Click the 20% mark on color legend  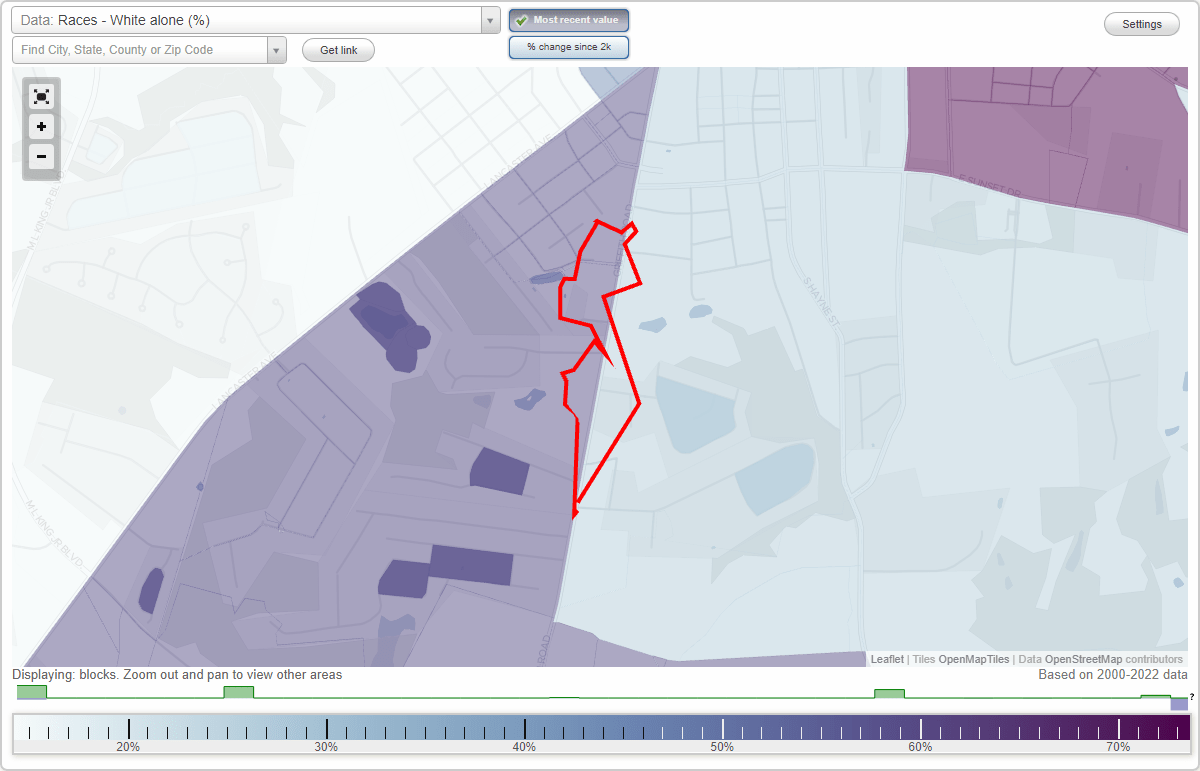tap(128, 747)
